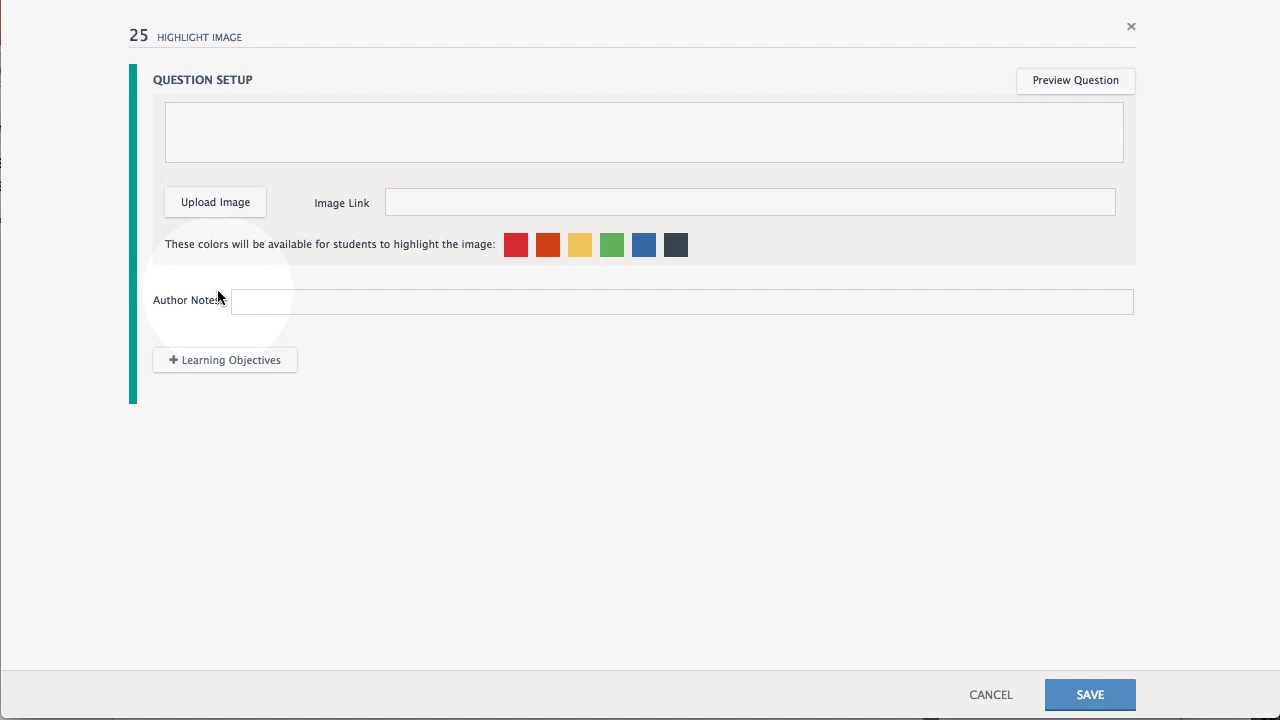The width and height of the screenshot is (1280, 720).
Task: Select the yellow highlight color swatch
Action: coord(580,245)
